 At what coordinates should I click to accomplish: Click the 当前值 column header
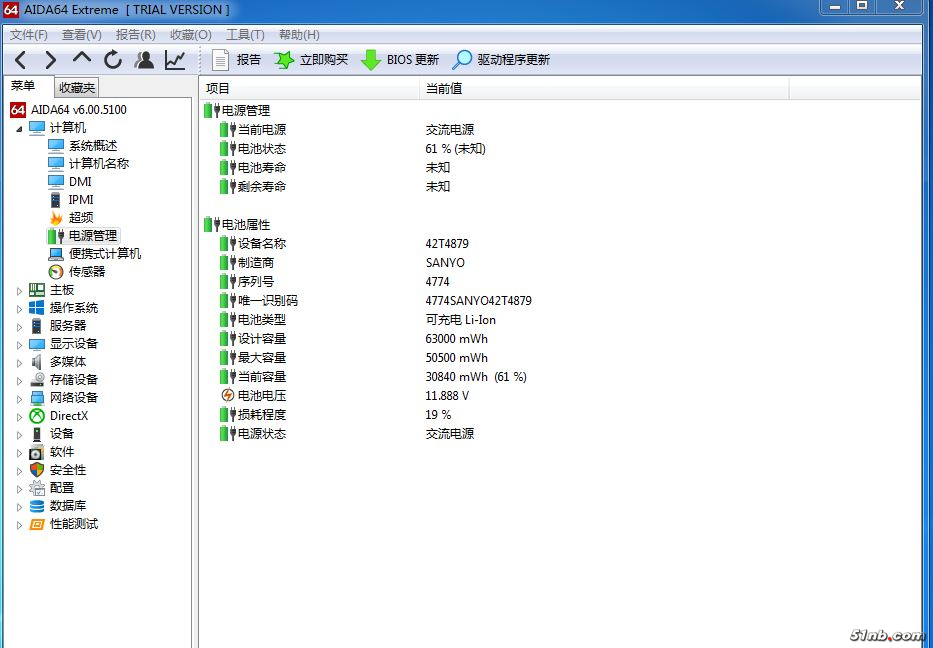tap(444, 88)
